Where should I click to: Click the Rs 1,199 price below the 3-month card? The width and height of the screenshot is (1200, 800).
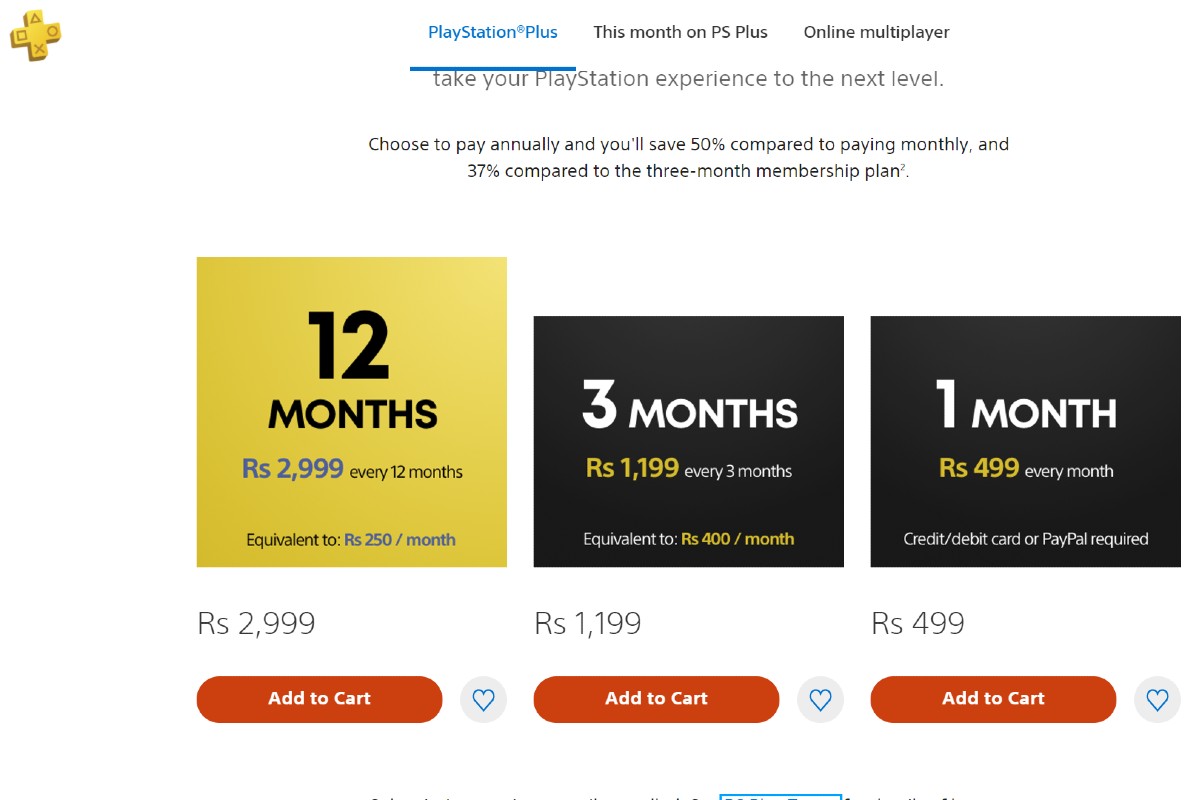click(588, 624)
